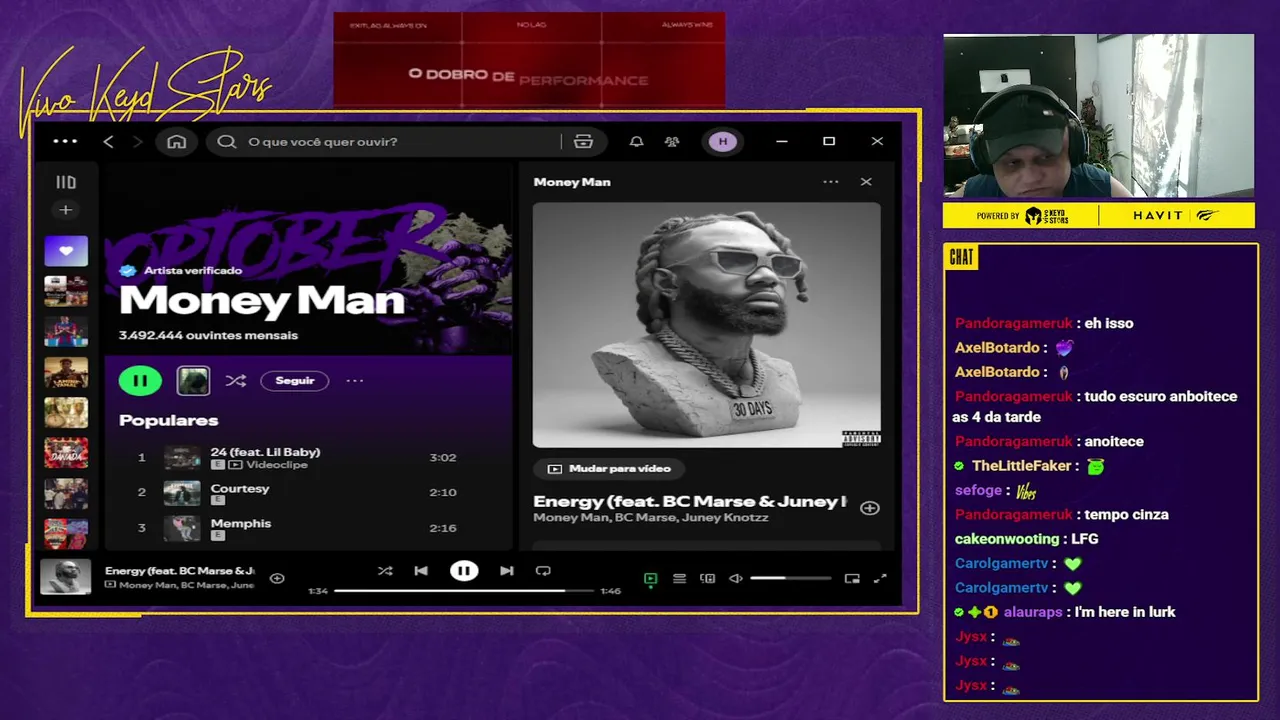This screenshot has width=1280, height=720.
Task: Go back with the left arrow
Action: pyautogui.click(x=108, y=142)
